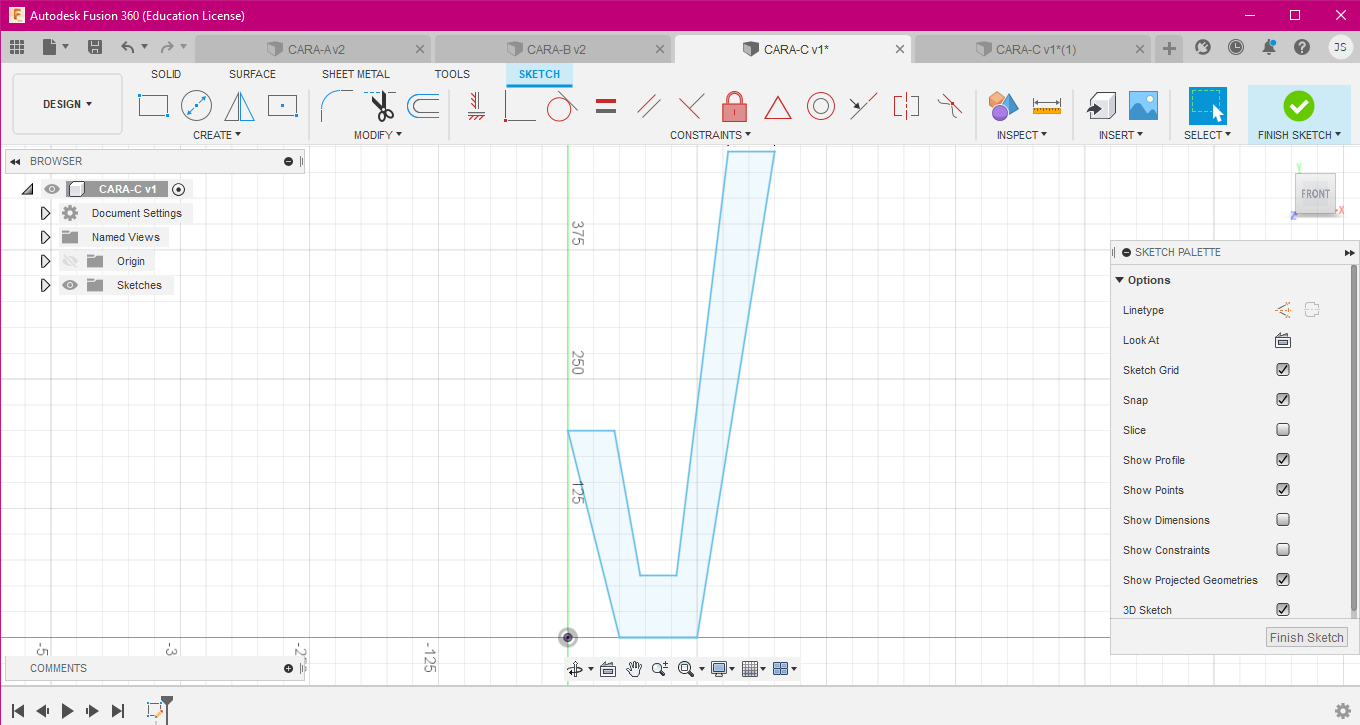This screenshot has height=725, width=1360.
Task: Click Finish Sketch in the Sketch Palette
Action: 1307,638
